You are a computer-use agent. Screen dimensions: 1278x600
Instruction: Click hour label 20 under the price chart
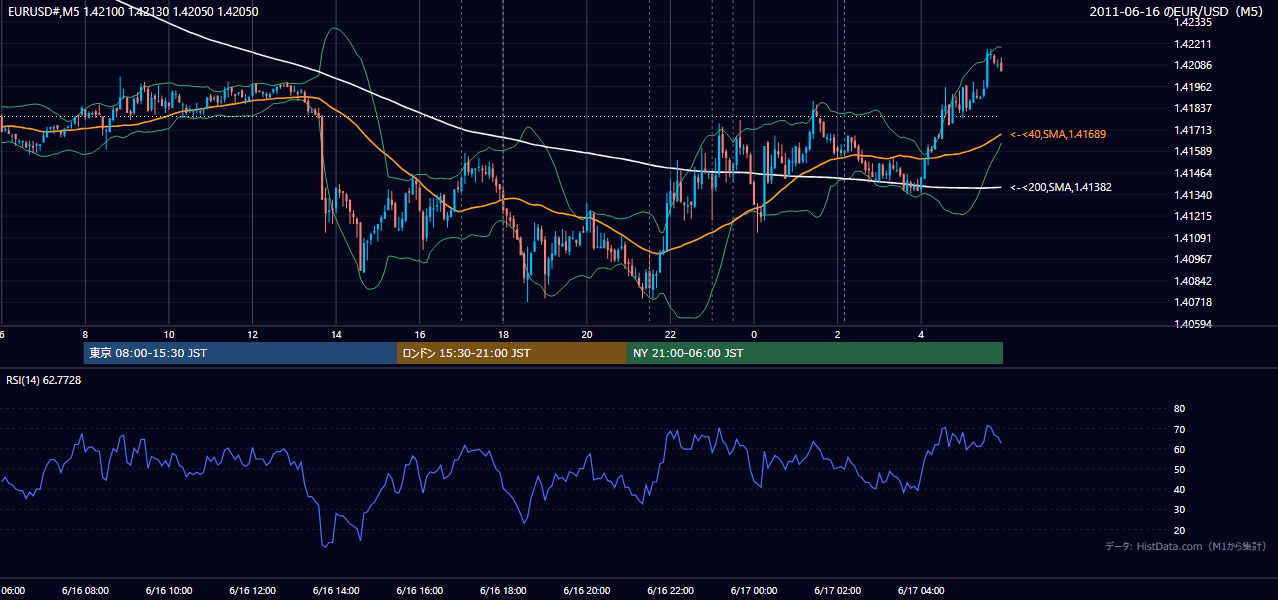point(587,334)
